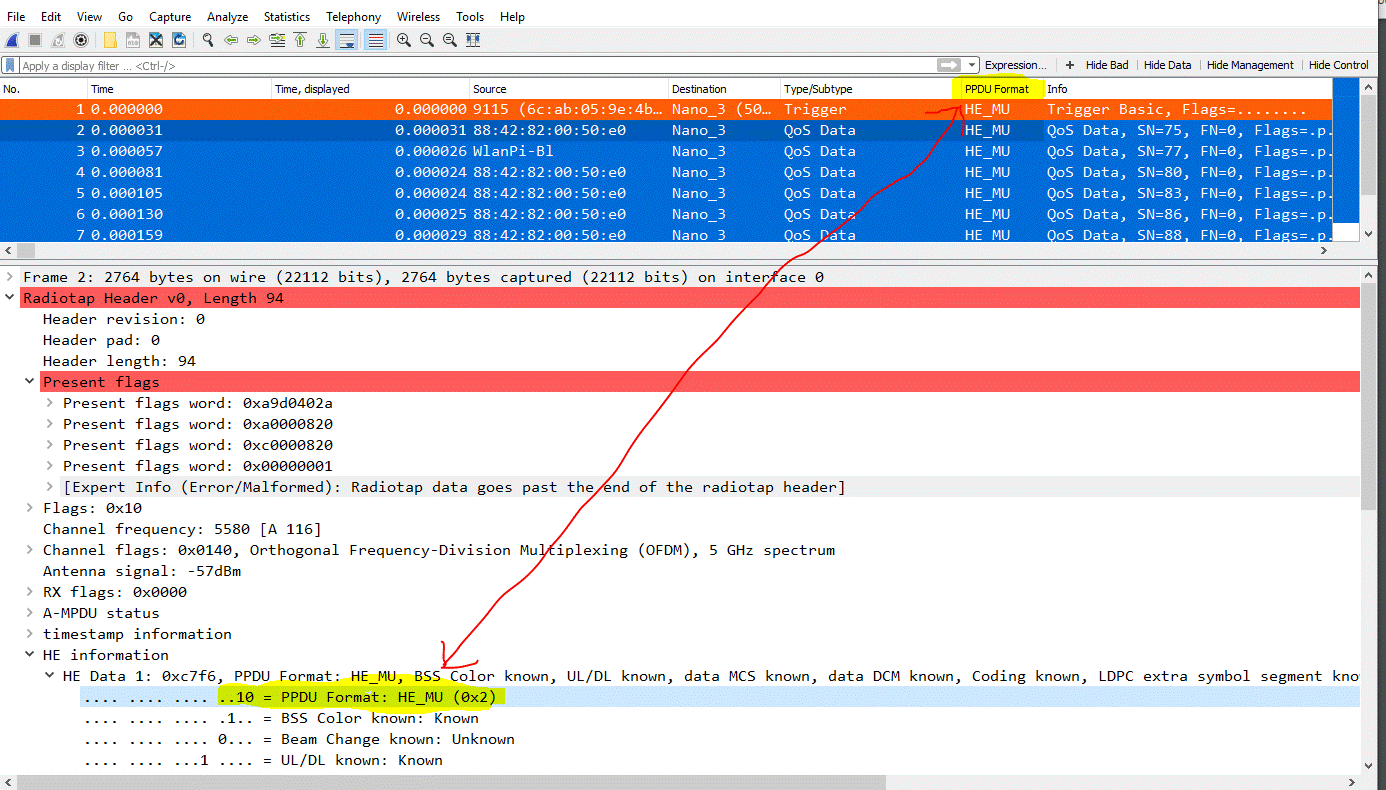Click the Hide Management filter button
Screen dimensions: 1386x790
[1250, 64]
